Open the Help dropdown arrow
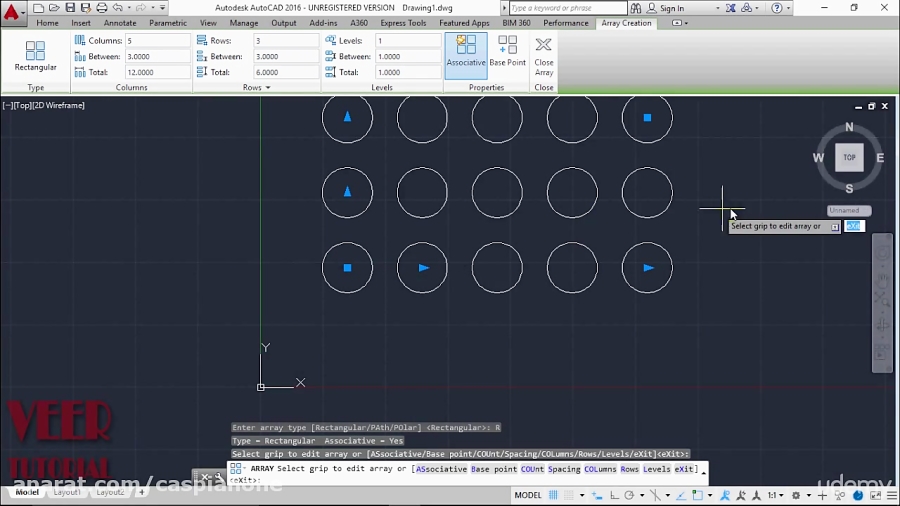 click(x=788, y=9)
